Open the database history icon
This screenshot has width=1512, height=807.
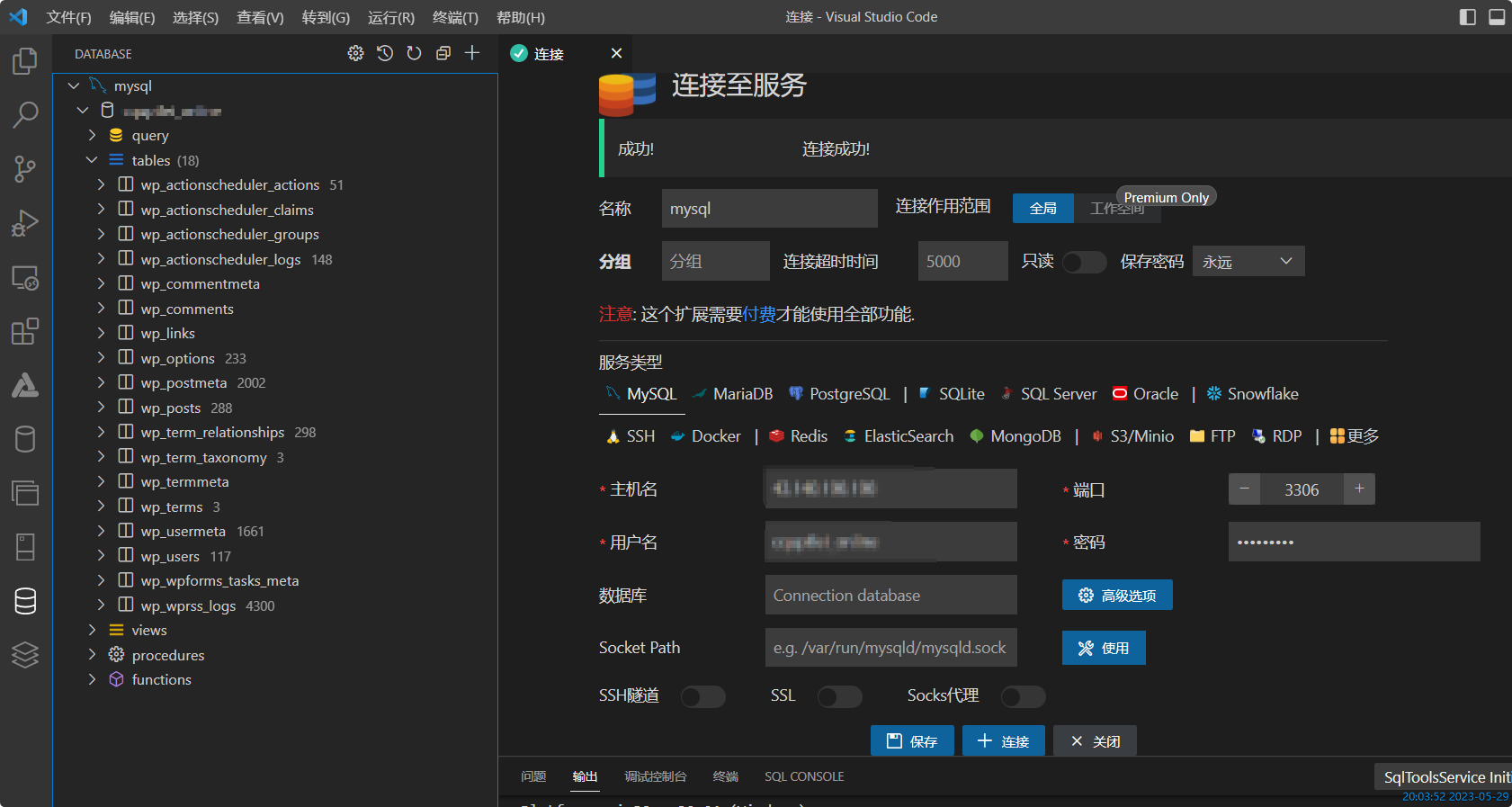(x=385, y=53)
